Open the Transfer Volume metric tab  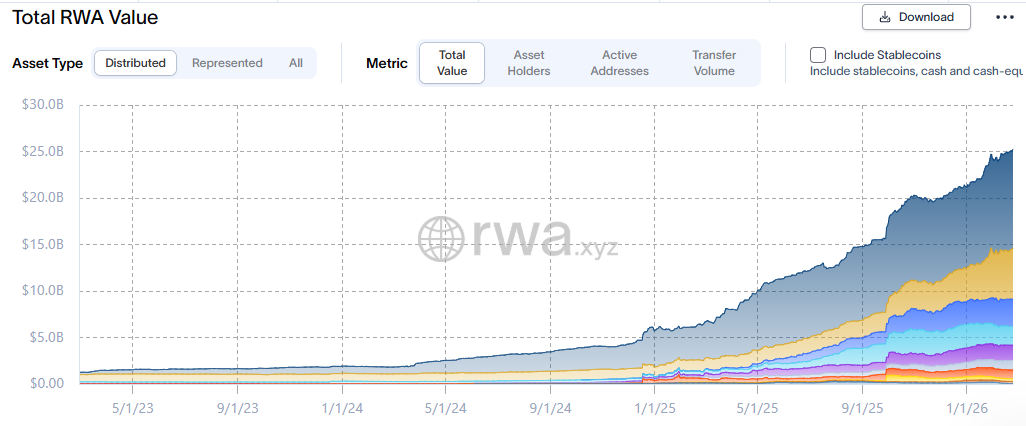(x=714, y=63)
